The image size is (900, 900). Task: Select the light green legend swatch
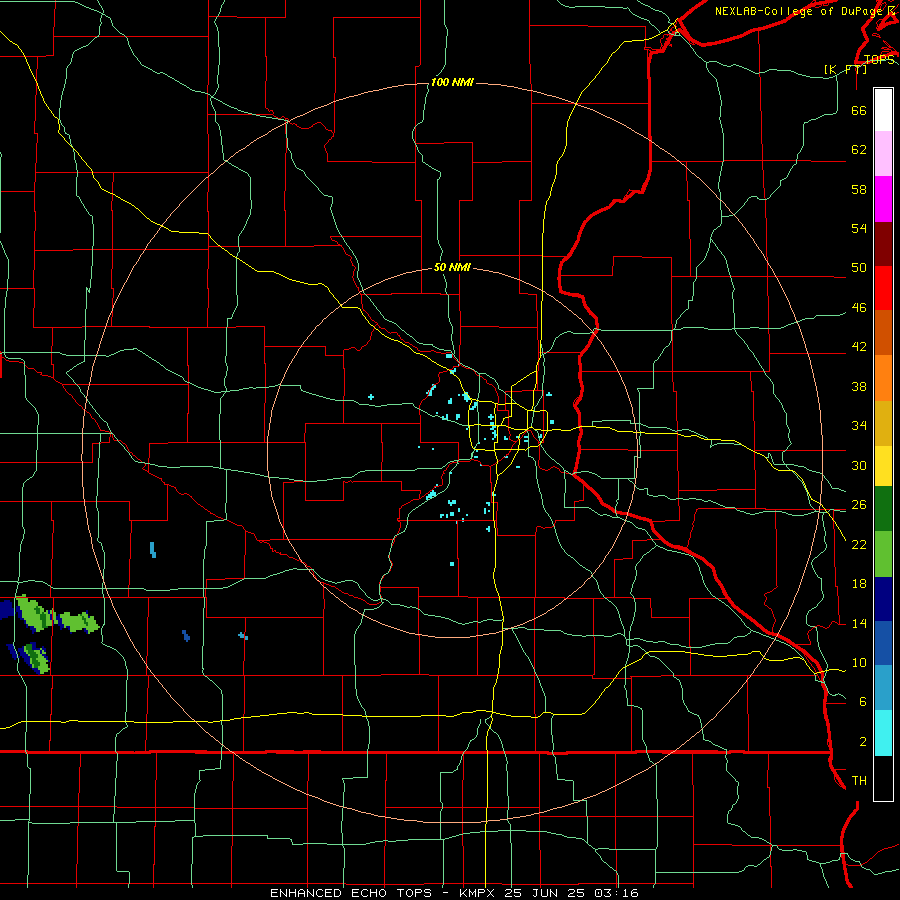pos(883,554)
